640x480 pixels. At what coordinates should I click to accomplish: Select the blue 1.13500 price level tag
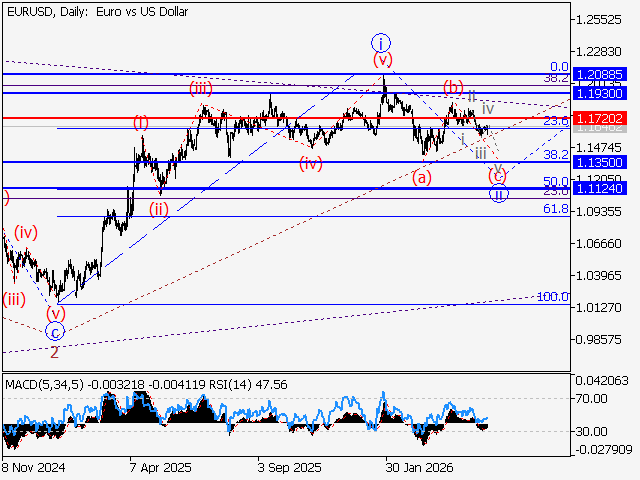[600, 162]
